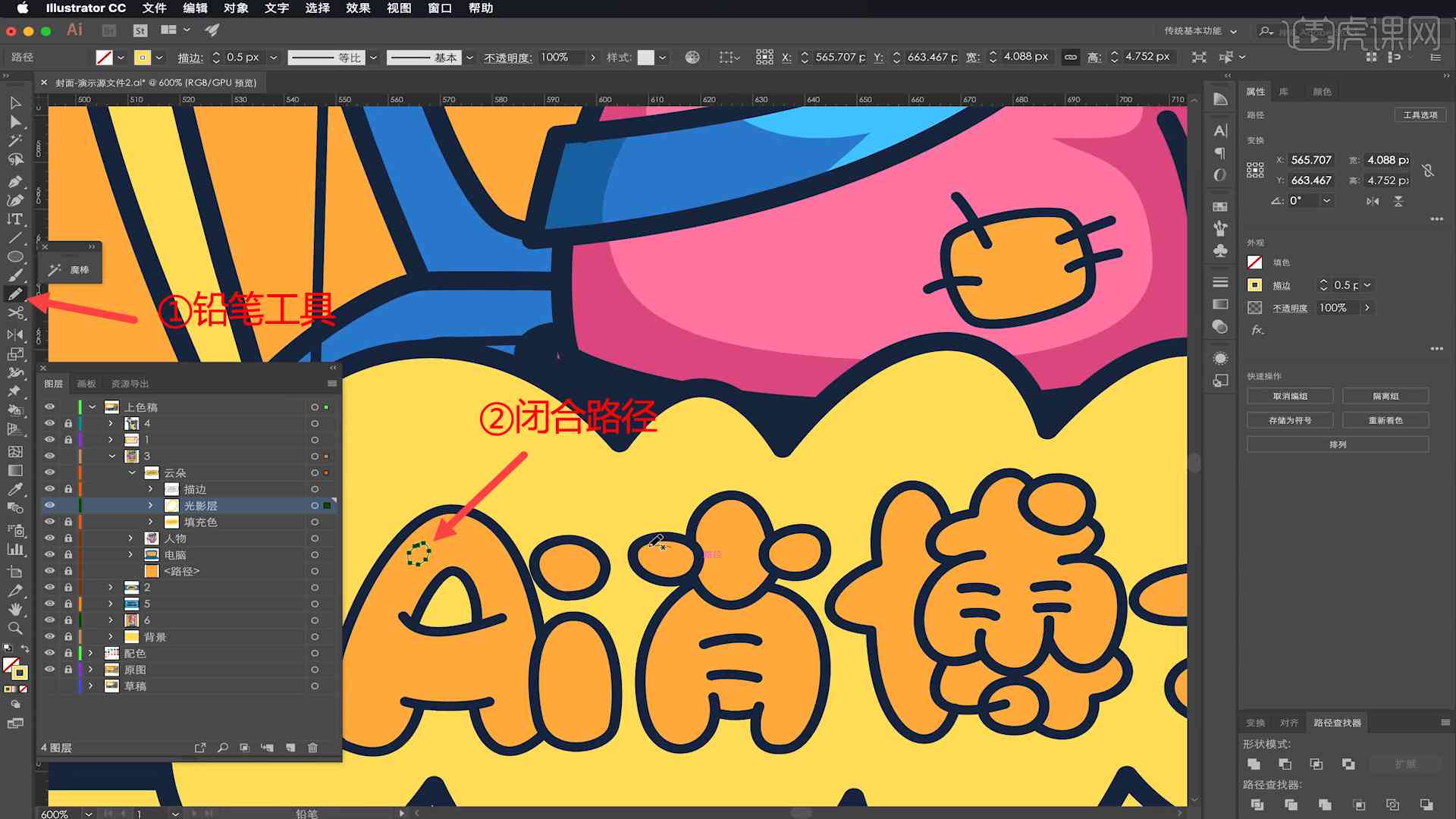Toggle visibility of 光影层 layer
Screen dimensions: 1456x819
point(50,505)
